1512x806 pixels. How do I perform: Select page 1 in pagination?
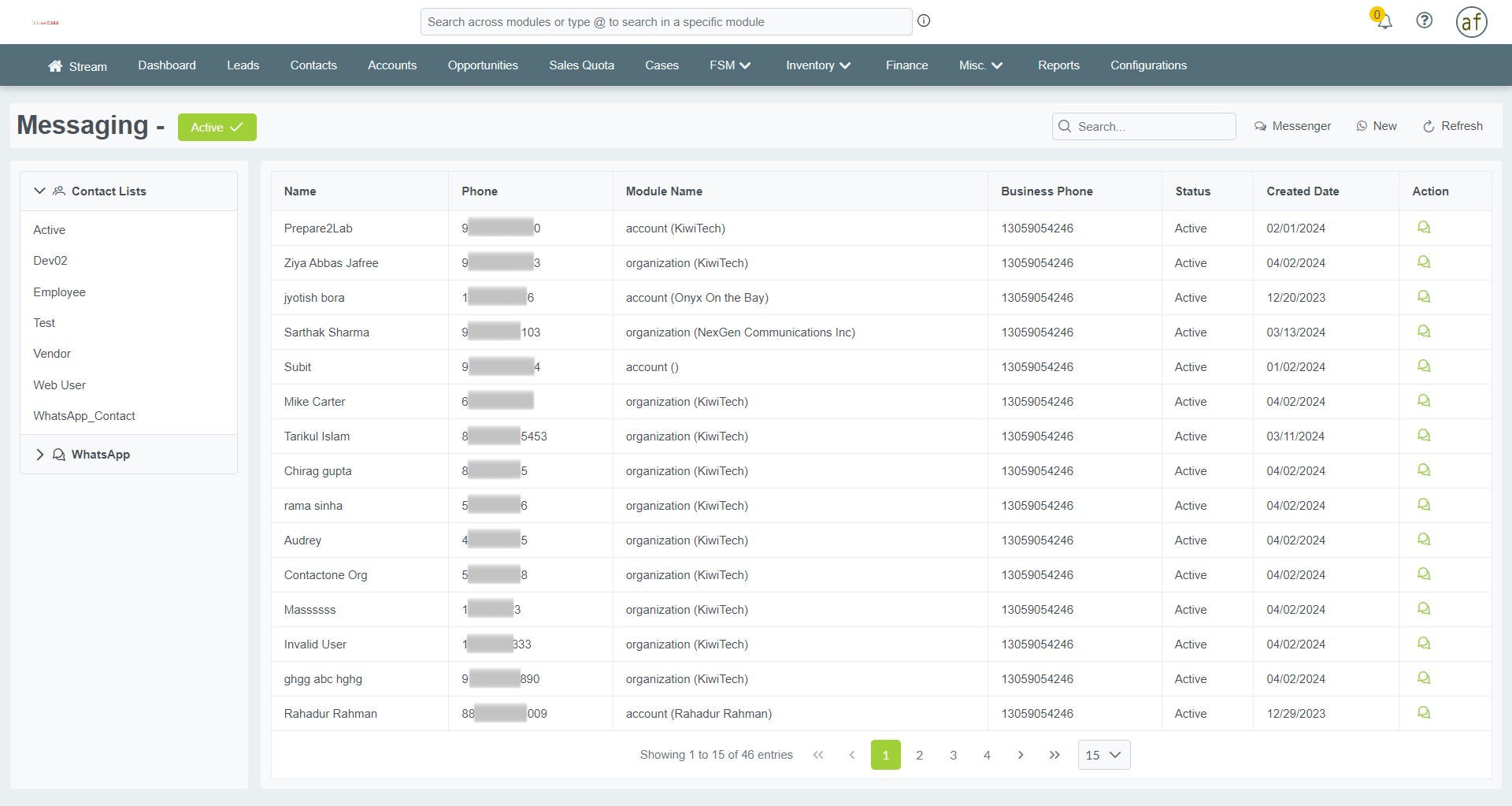(x=885, y=755)
